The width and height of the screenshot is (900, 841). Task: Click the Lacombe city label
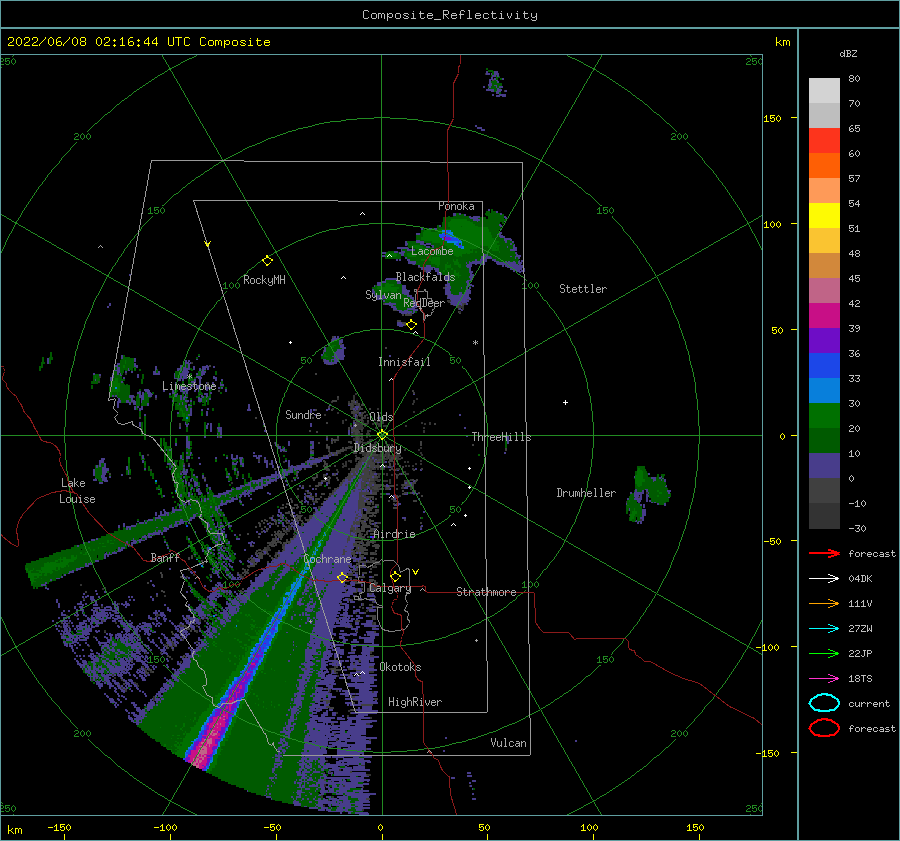[x=432, y=251]
